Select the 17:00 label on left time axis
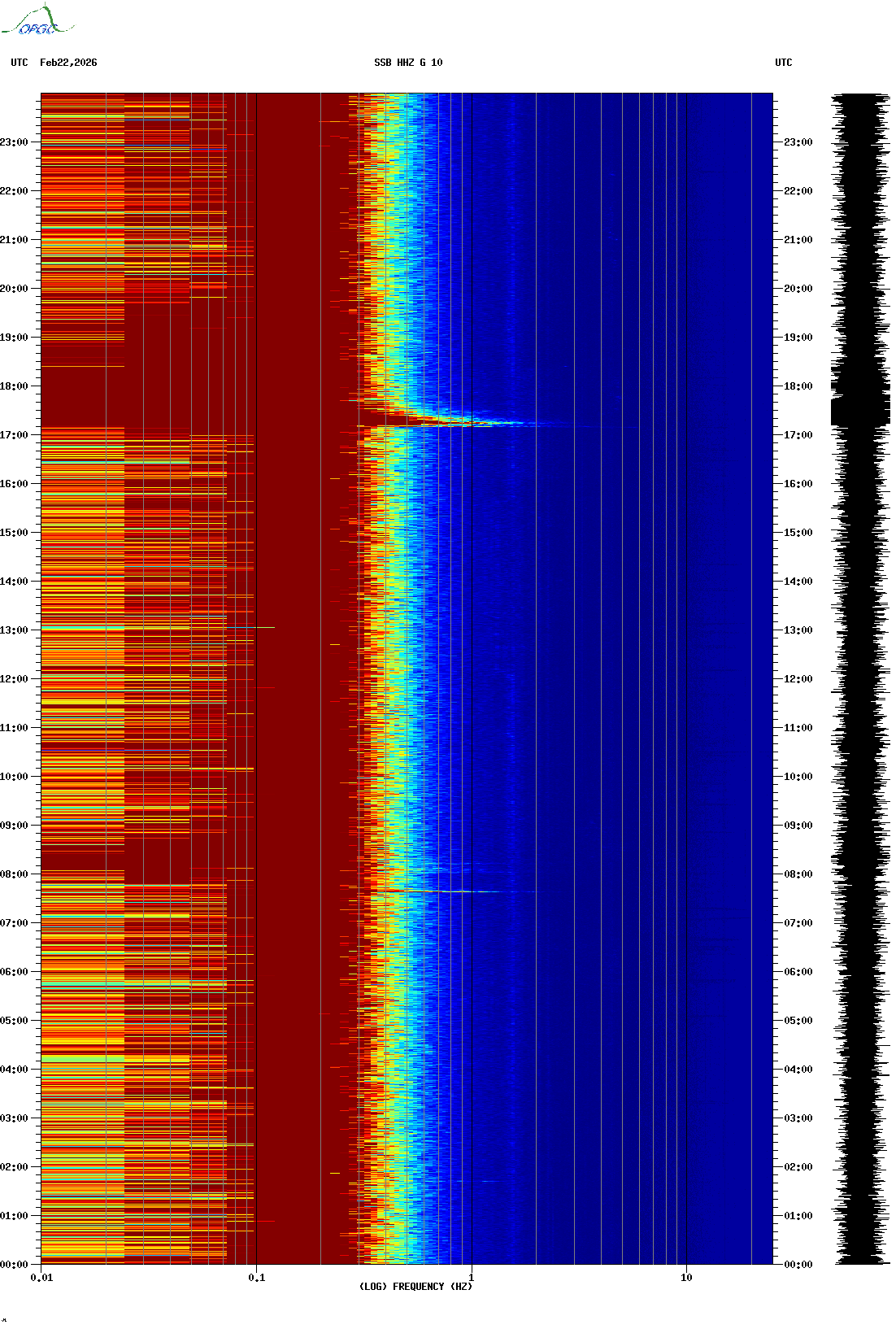Screen dimensions: 896x1329 coord(14,435)
